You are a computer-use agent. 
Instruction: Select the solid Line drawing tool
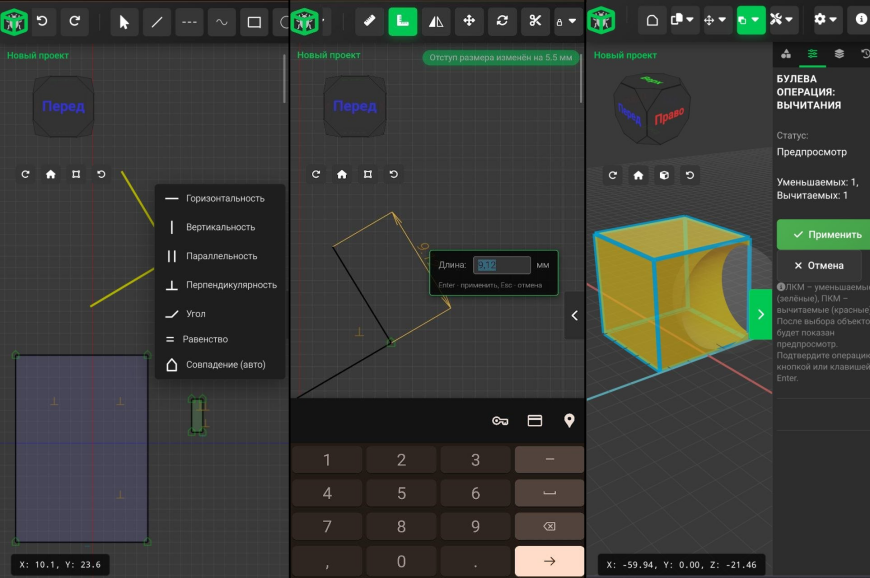click(157, 22)
